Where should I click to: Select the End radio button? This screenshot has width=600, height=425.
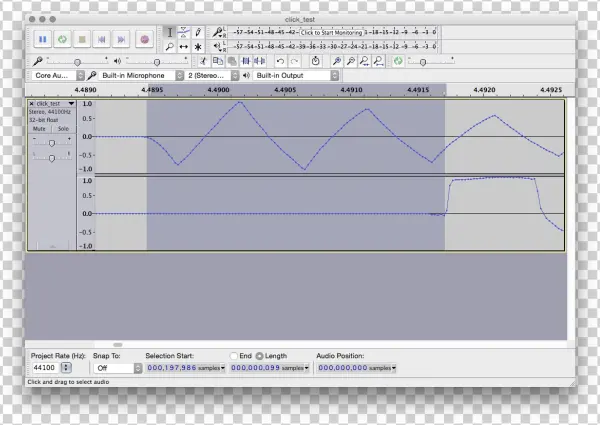(x=234, y=356)
